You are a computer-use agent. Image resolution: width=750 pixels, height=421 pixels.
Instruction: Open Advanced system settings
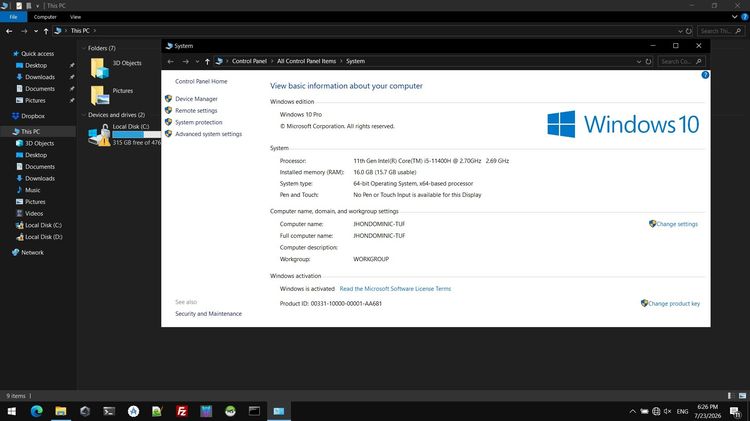point(208,134)
